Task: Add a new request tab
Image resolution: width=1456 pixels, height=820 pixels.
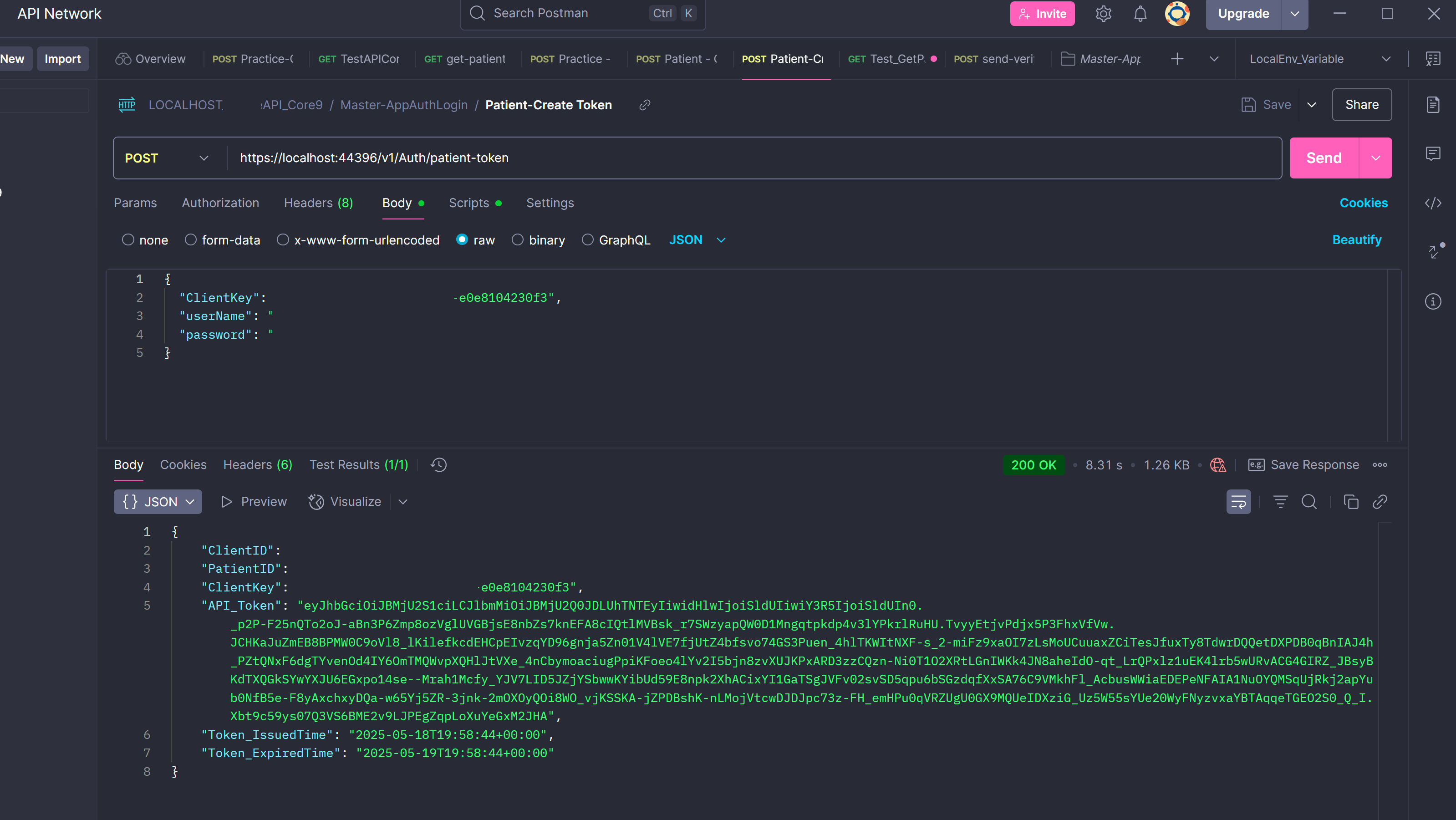Action: pos(1177,59)
